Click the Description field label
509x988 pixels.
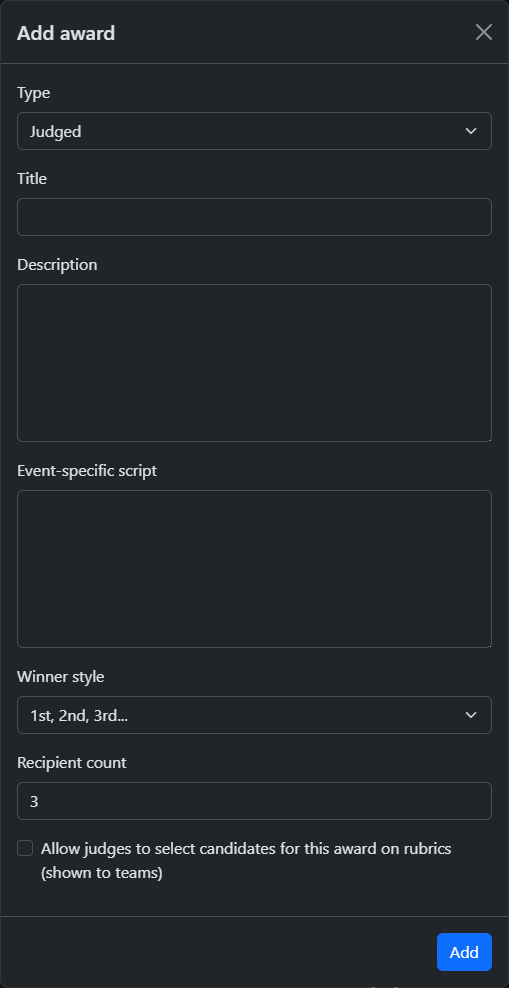(x=57, y=264)
